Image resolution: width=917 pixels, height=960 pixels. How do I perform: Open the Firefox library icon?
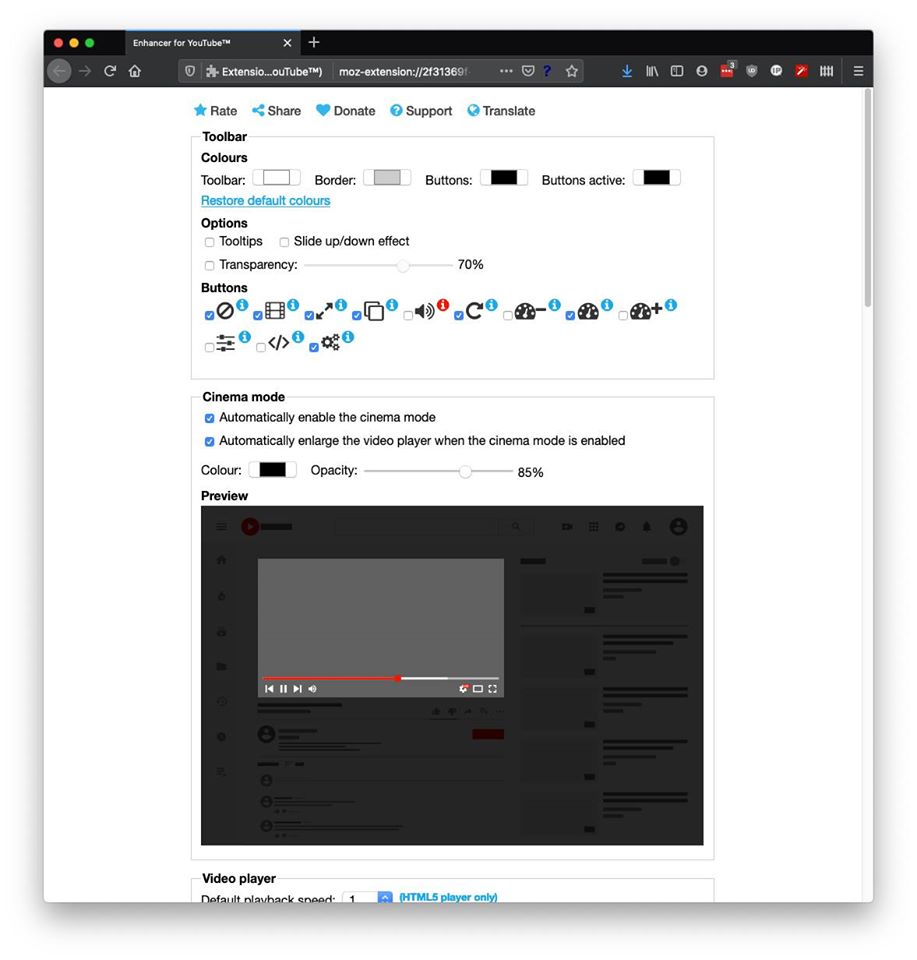coord(652,71)
